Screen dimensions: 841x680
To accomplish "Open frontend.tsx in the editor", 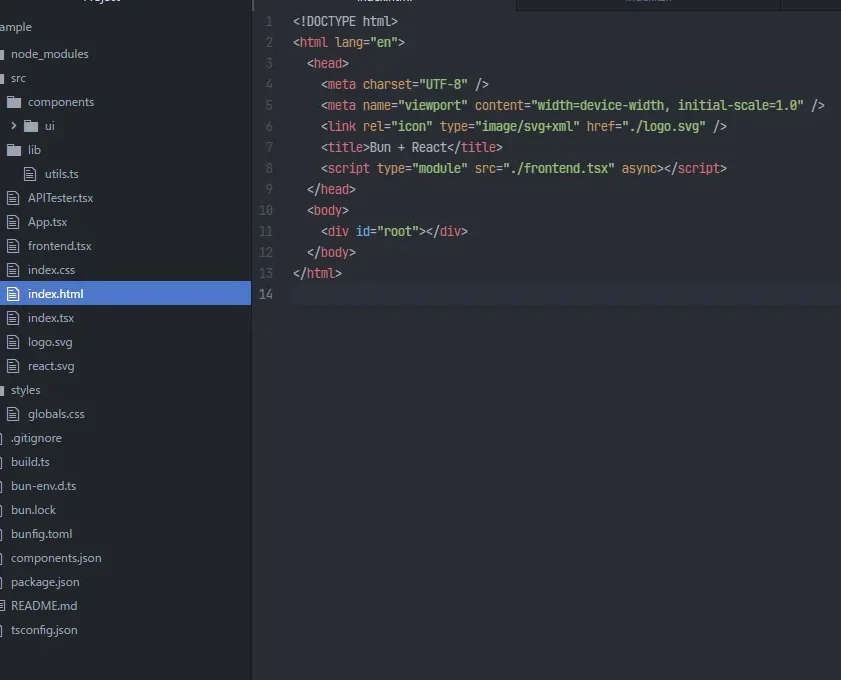I will coord(59,246).
